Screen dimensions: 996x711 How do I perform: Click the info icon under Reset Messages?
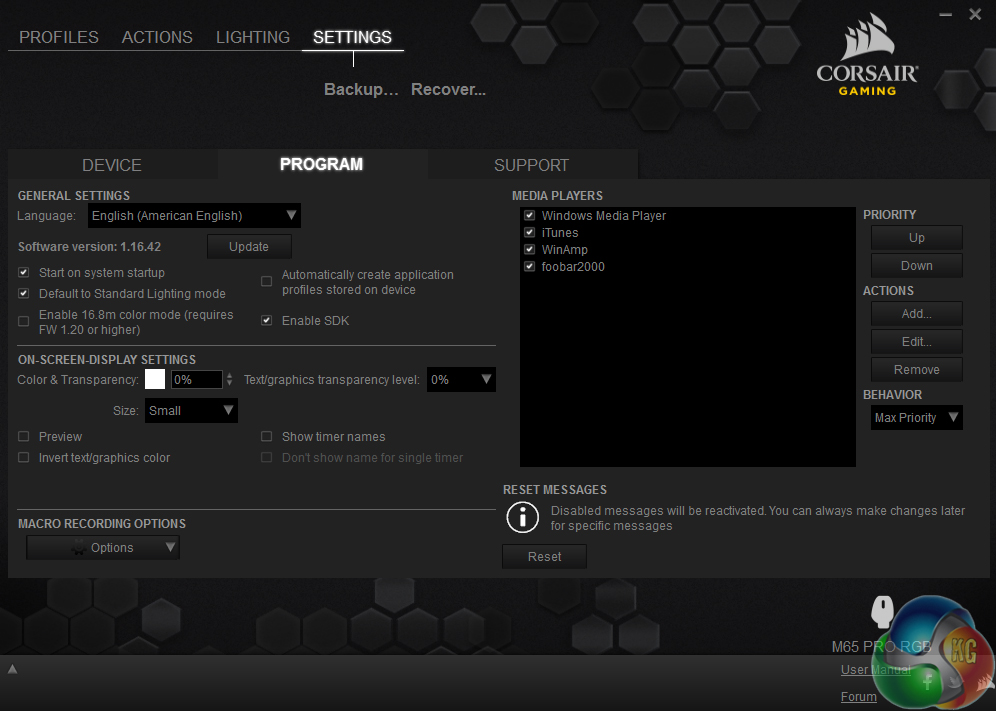pyautogui.click(x=522, y=518)
